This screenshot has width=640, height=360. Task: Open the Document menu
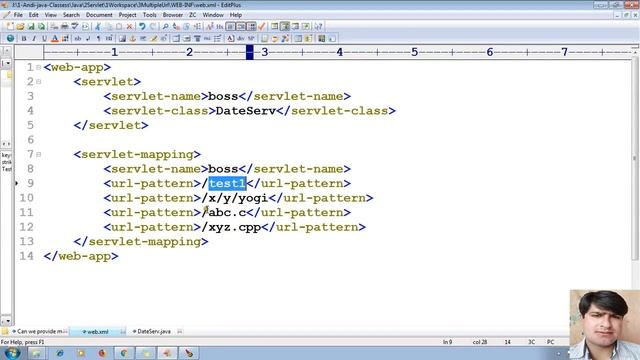pyautogui.click(x=99, y=15)
